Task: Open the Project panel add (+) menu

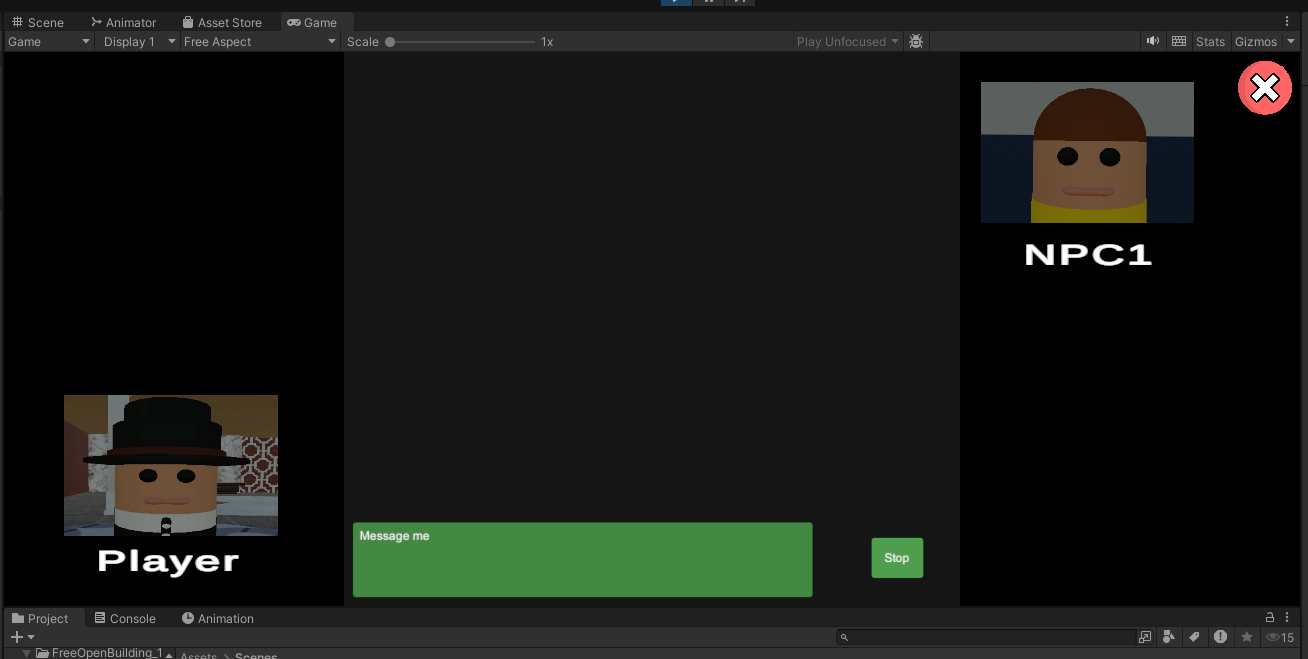Action: click(22, 637)
